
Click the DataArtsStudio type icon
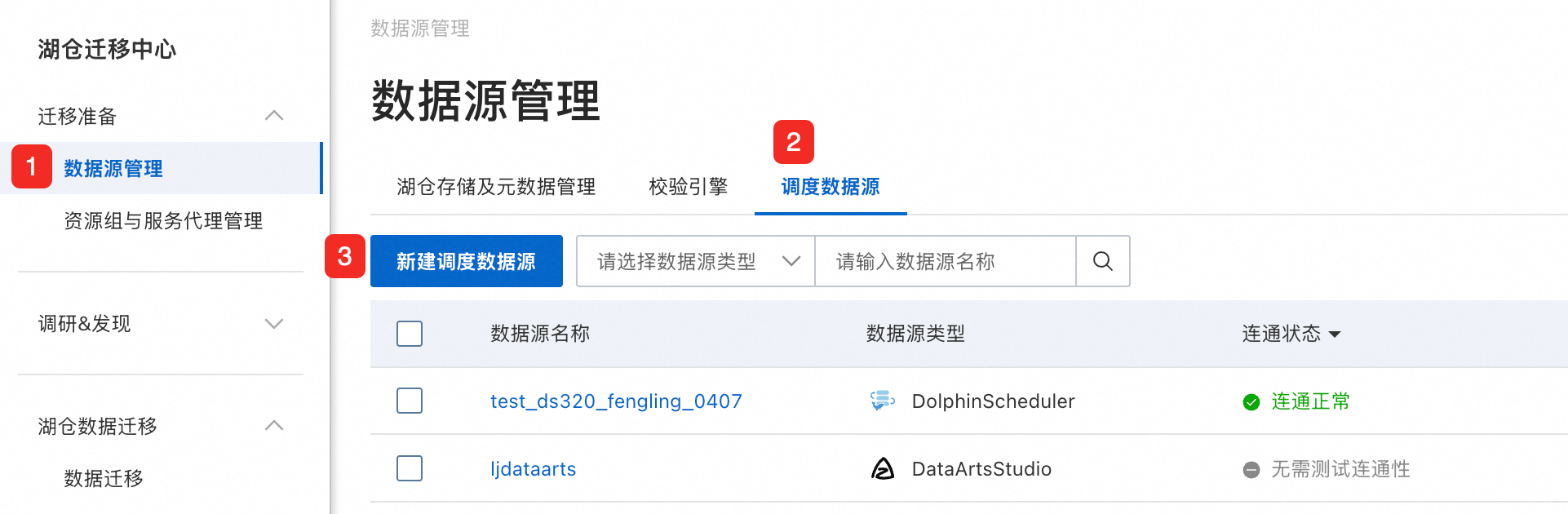[x=883, y=468]
